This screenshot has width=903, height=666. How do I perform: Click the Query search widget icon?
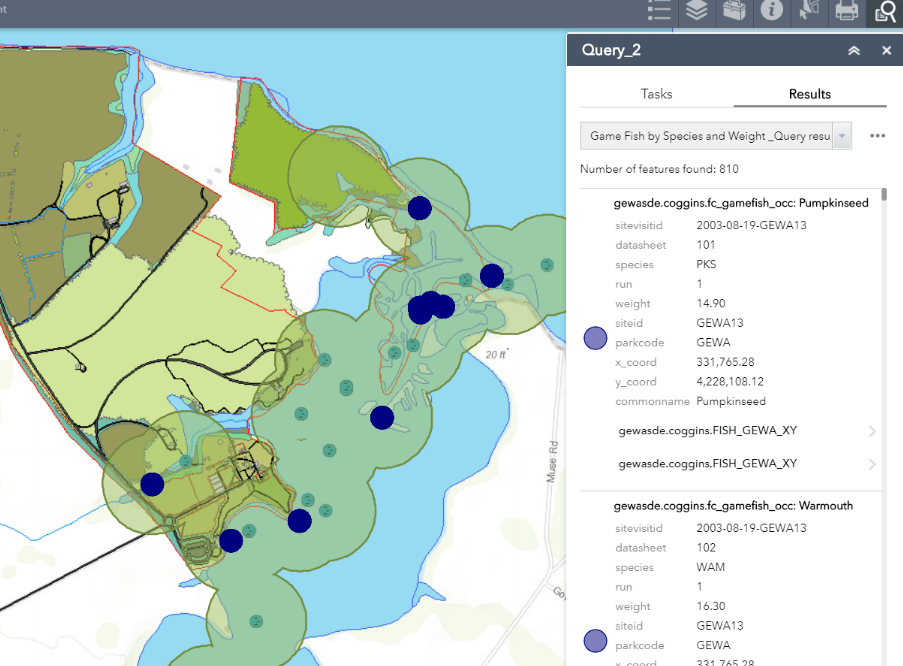884,11
